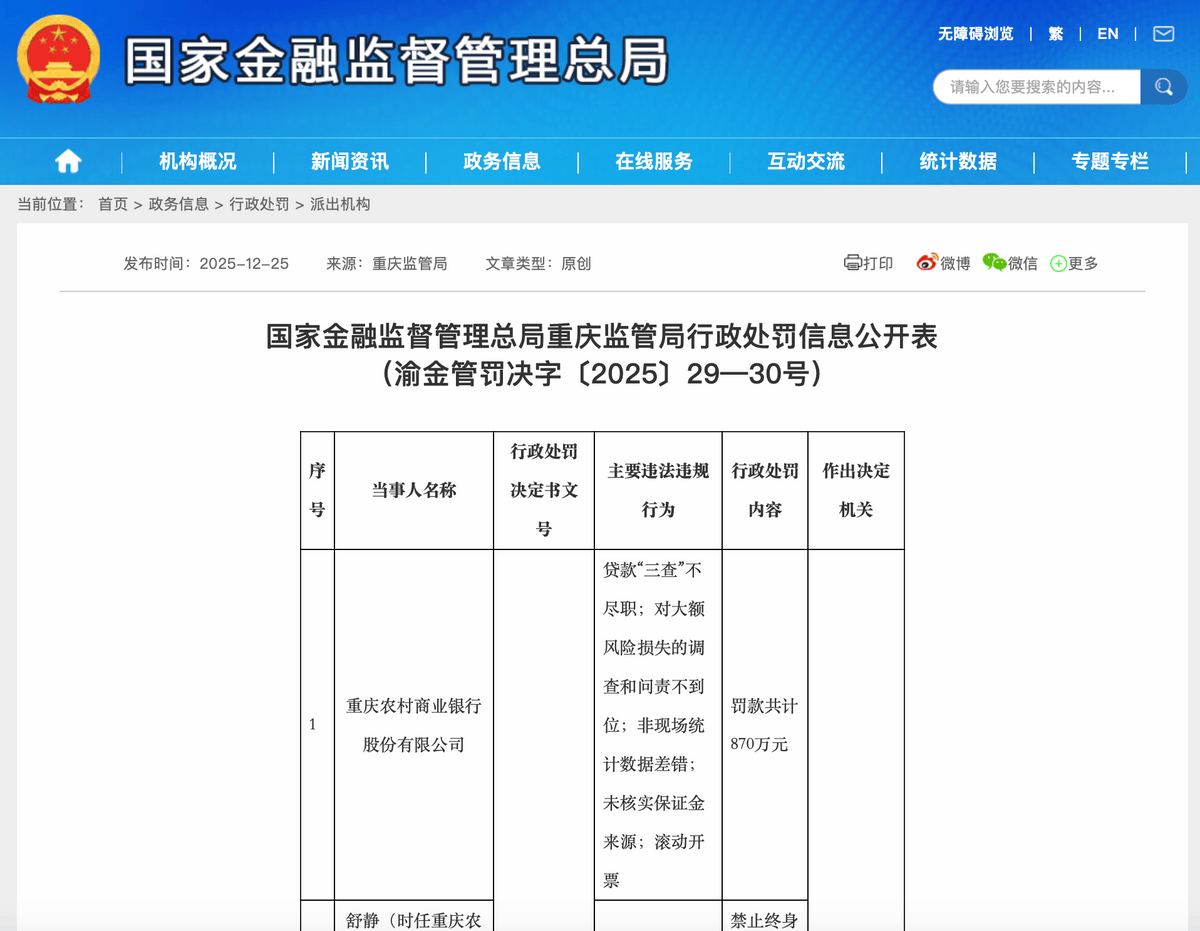Click the home icon in the navigation bar
This screenshot has height=931, width=1200.
(x=67, y=161)
